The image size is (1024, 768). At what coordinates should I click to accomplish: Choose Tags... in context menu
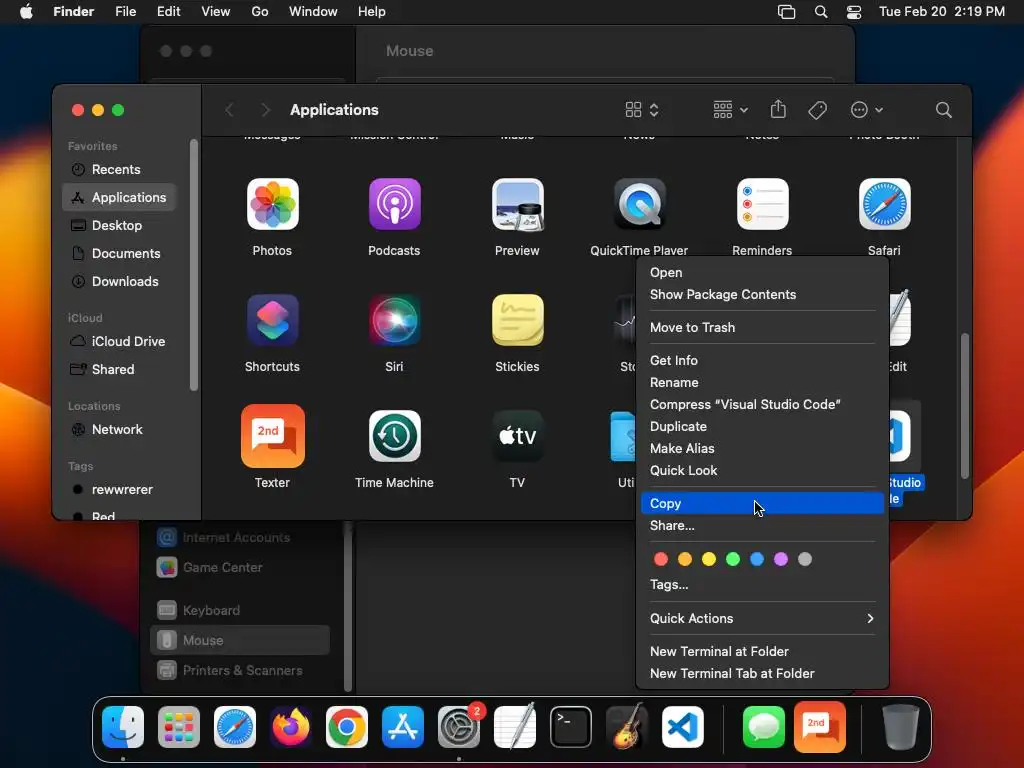pyautogui.click(x=762, y=584)
